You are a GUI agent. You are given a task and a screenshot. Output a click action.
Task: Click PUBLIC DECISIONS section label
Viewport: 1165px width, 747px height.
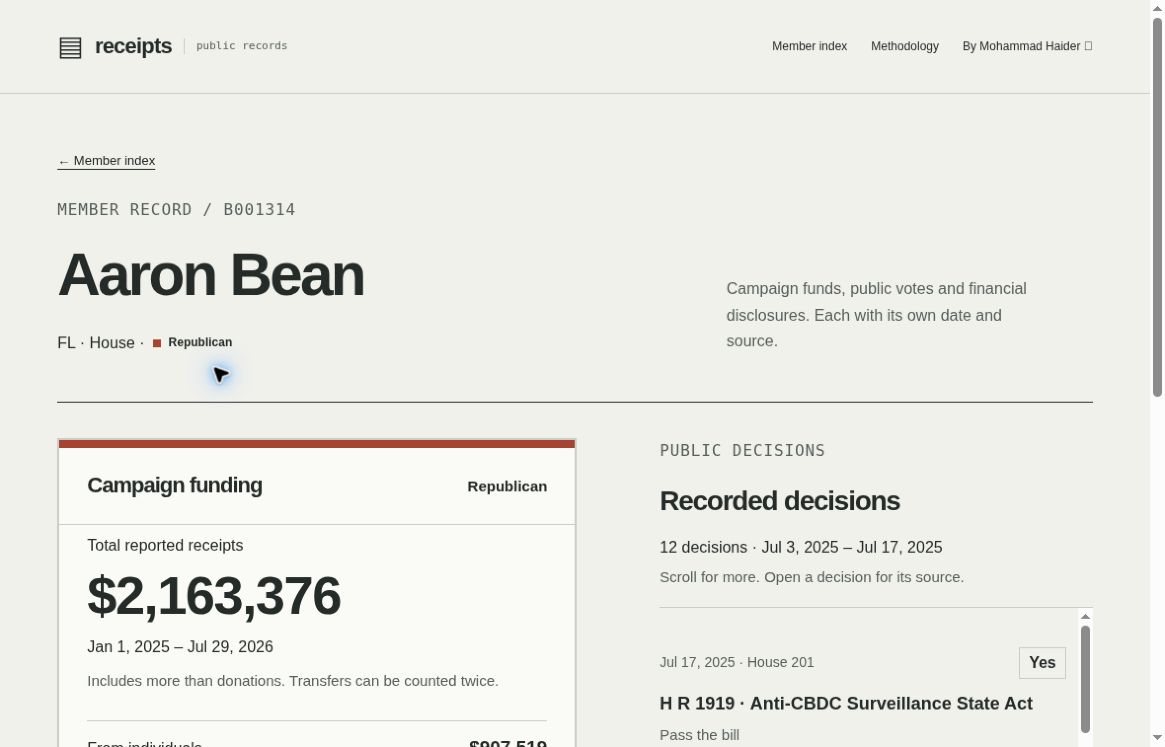742,450
